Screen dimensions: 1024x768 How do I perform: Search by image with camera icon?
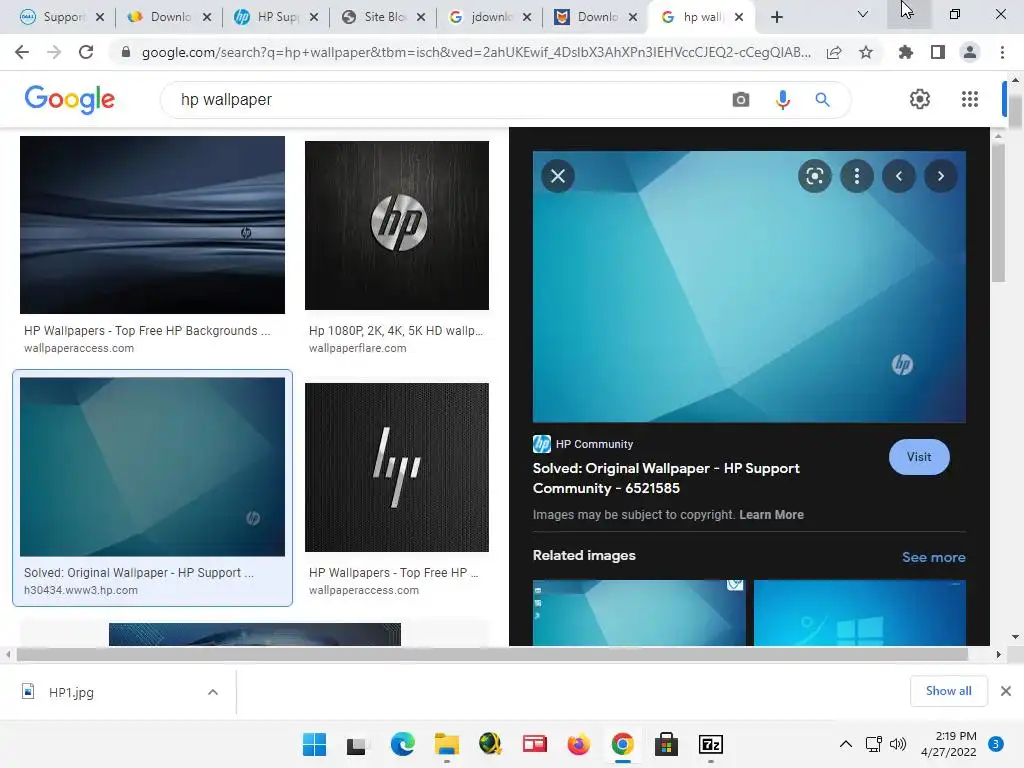(x=741, y=100)
